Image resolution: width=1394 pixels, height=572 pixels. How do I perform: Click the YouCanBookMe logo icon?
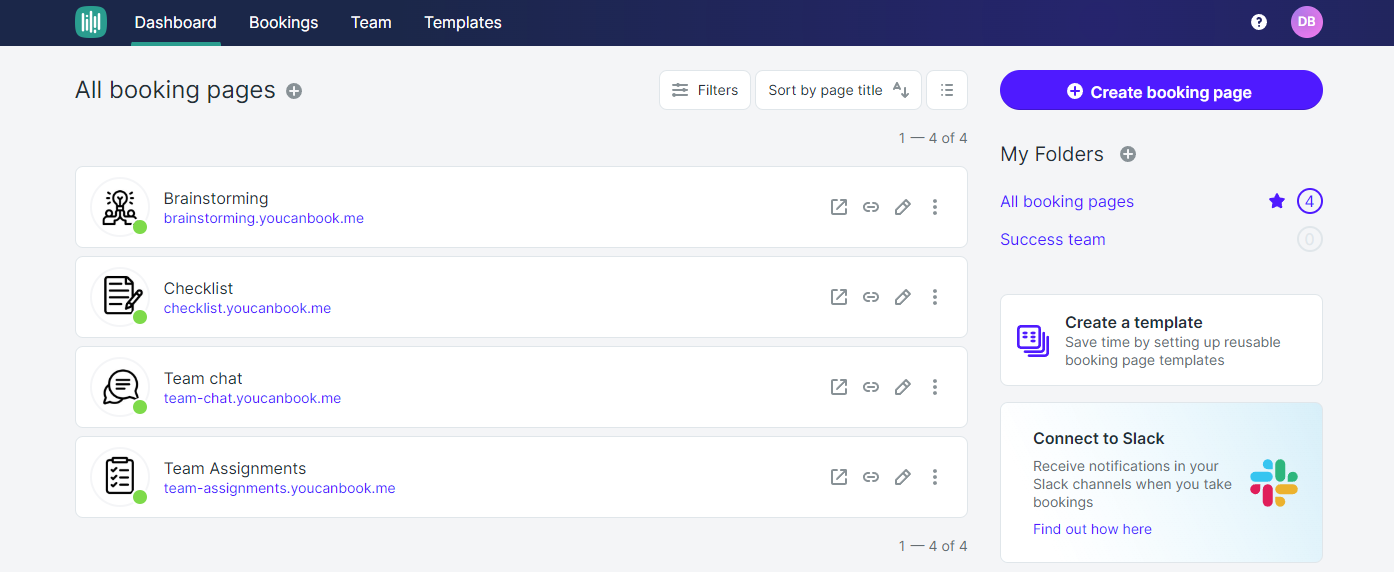(x=91, y=22)
